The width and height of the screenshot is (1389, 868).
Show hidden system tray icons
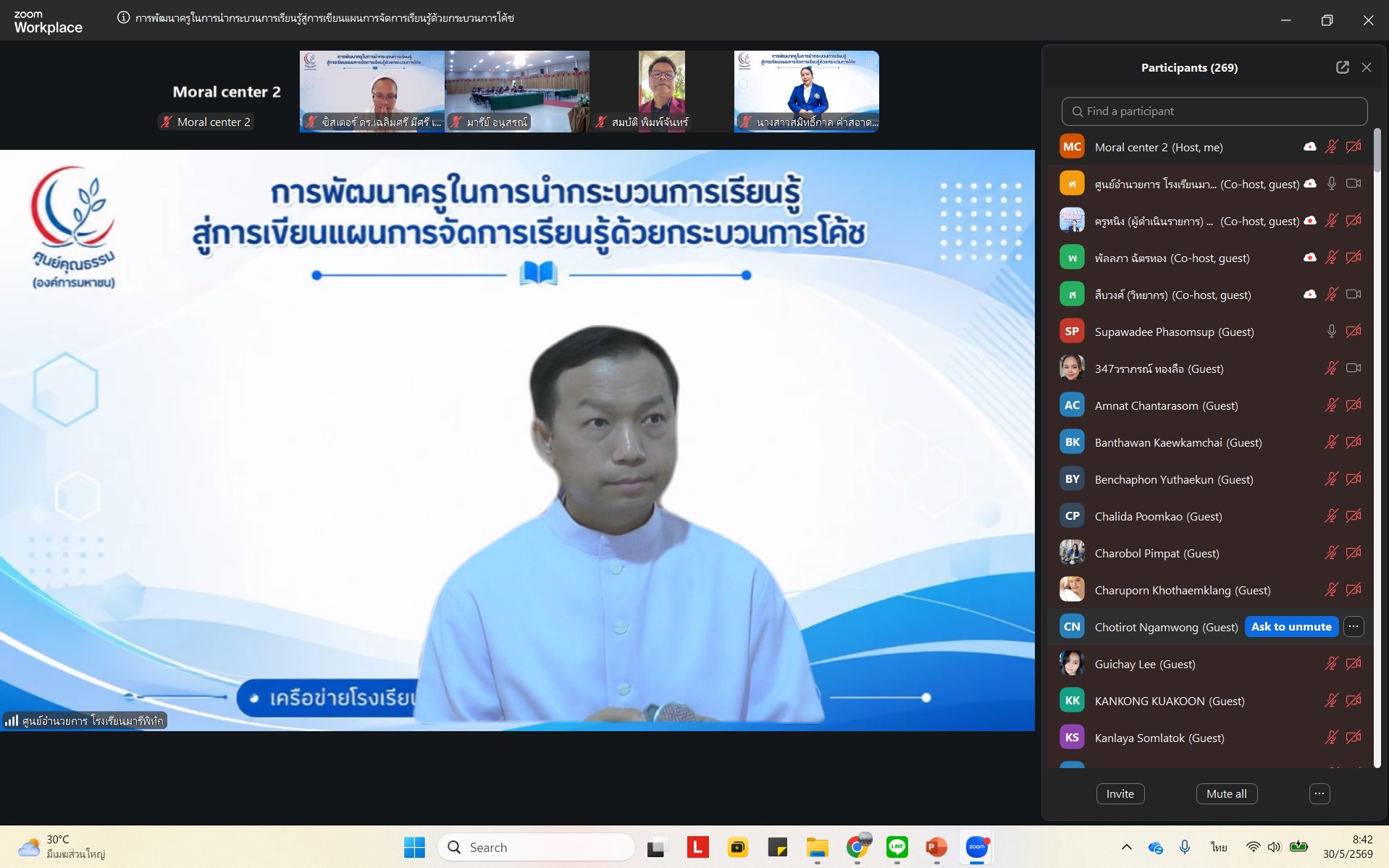pyautogui.click(x=1126, y=847)
